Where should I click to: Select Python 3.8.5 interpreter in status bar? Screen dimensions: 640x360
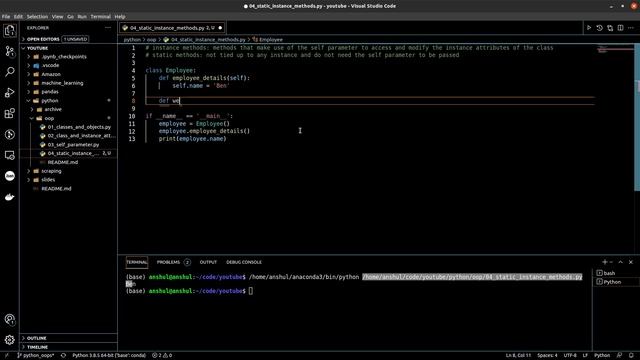click(x=109, y=356)
